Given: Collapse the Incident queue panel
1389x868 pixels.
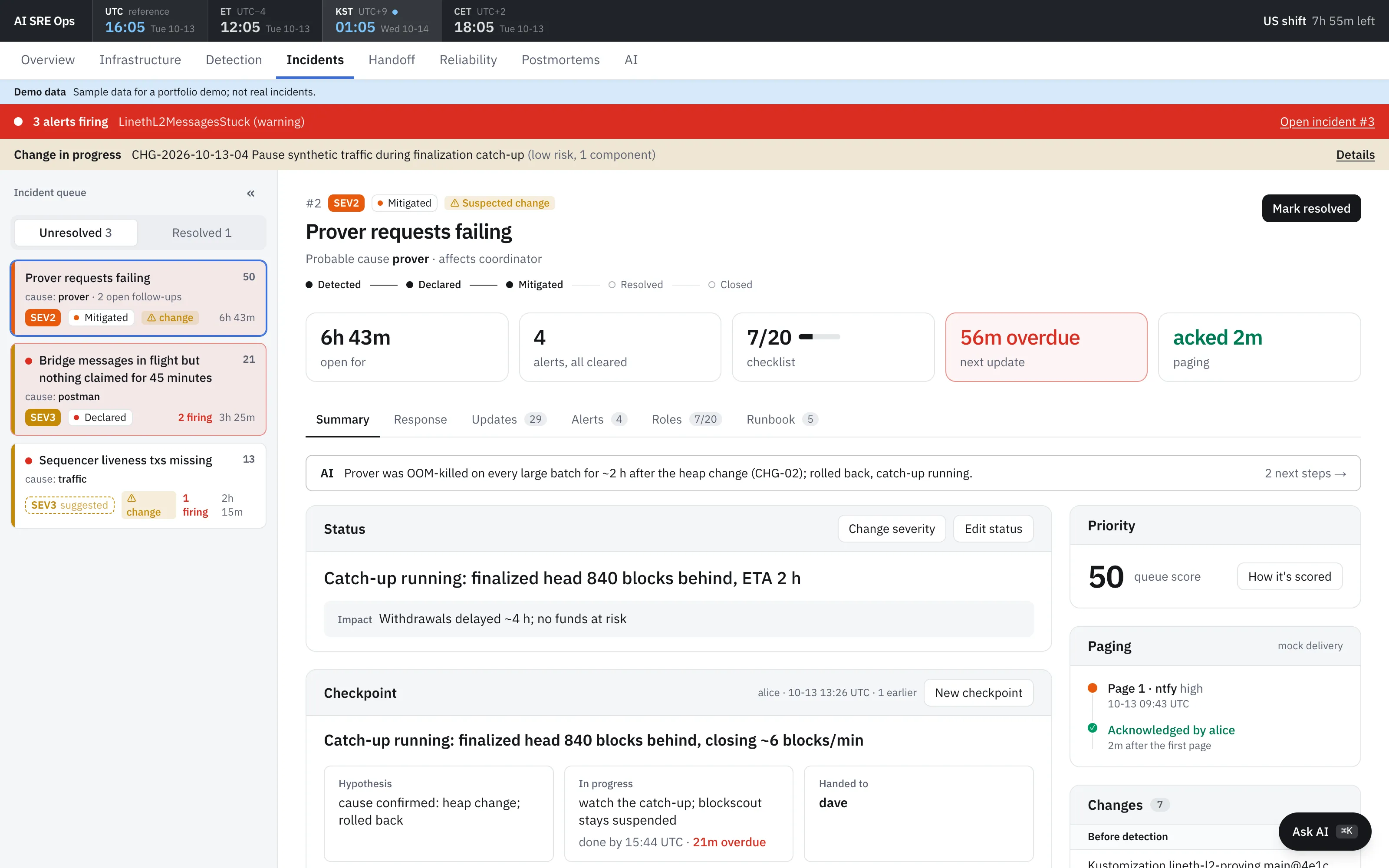Looking at the screenshot, I should point(251,194).
